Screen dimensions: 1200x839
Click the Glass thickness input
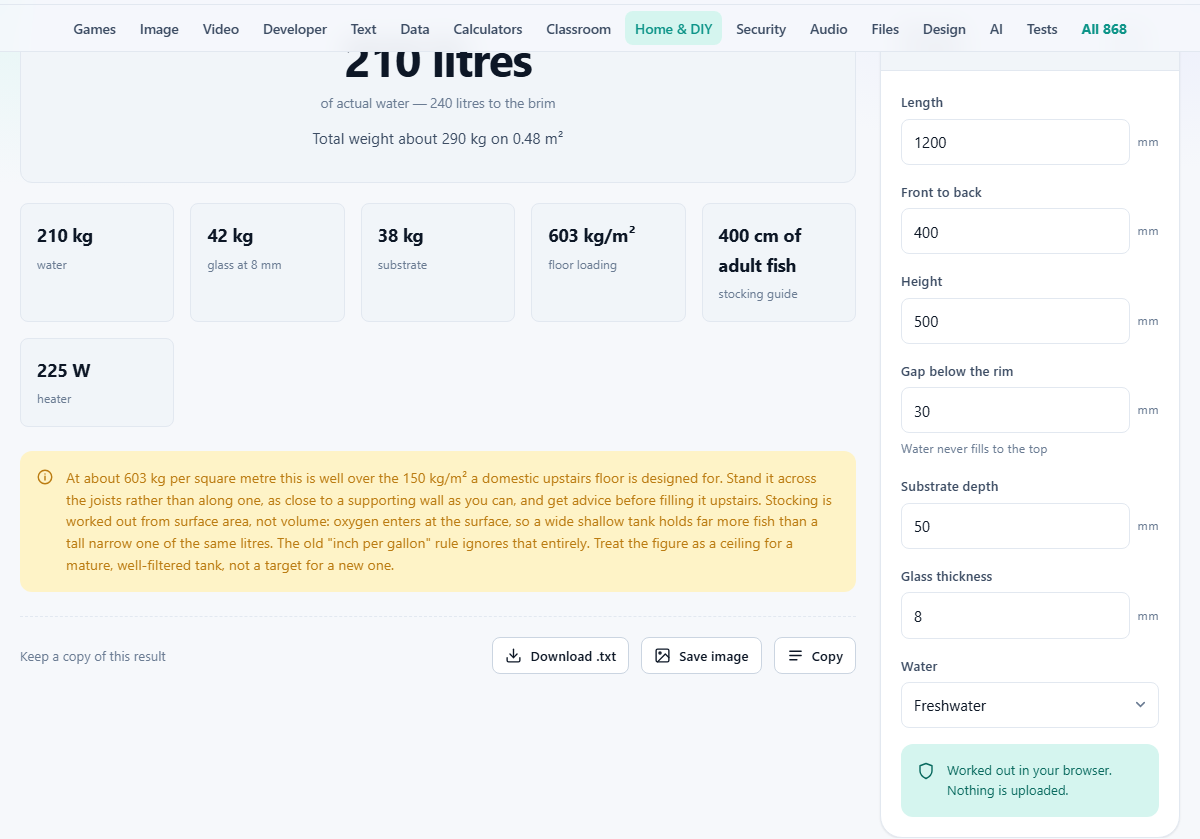tap(1015, 616)
